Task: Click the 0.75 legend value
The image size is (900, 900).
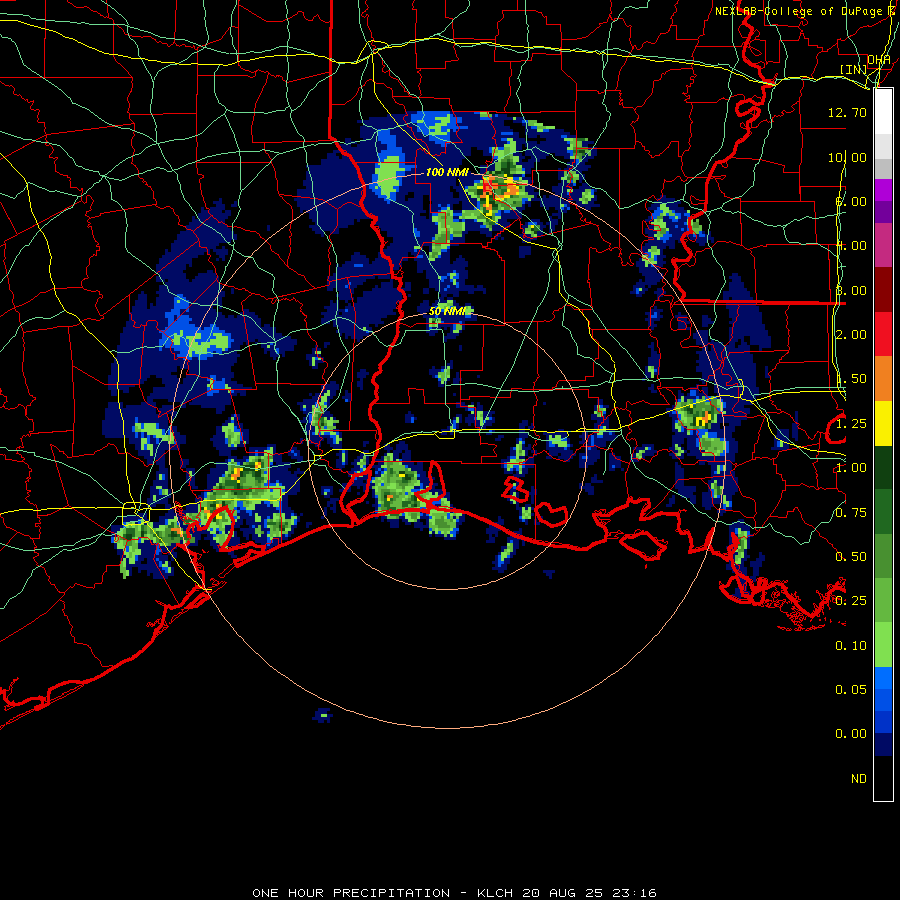Action: (851, 513)
